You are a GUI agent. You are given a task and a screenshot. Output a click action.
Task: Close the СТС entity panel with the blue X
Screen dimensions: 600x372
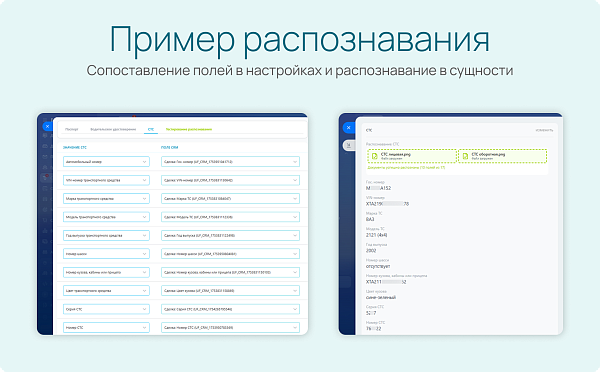pyautogui.click(x=348, y=128)
